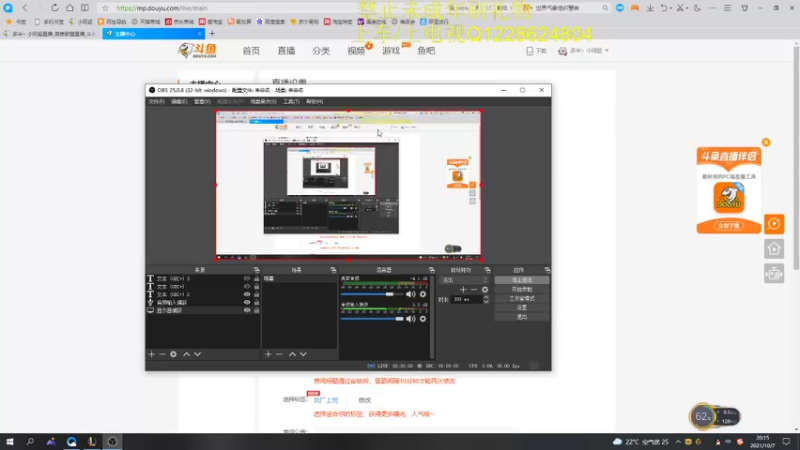Toggle lock on 文本 (GDI+) 3 source
The height and width of the screenshot is (450, 800).
[256, 279]
